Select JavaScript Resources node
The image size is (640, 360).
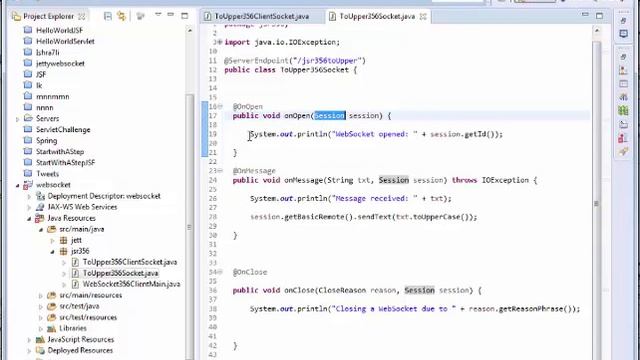coord(80,339)
